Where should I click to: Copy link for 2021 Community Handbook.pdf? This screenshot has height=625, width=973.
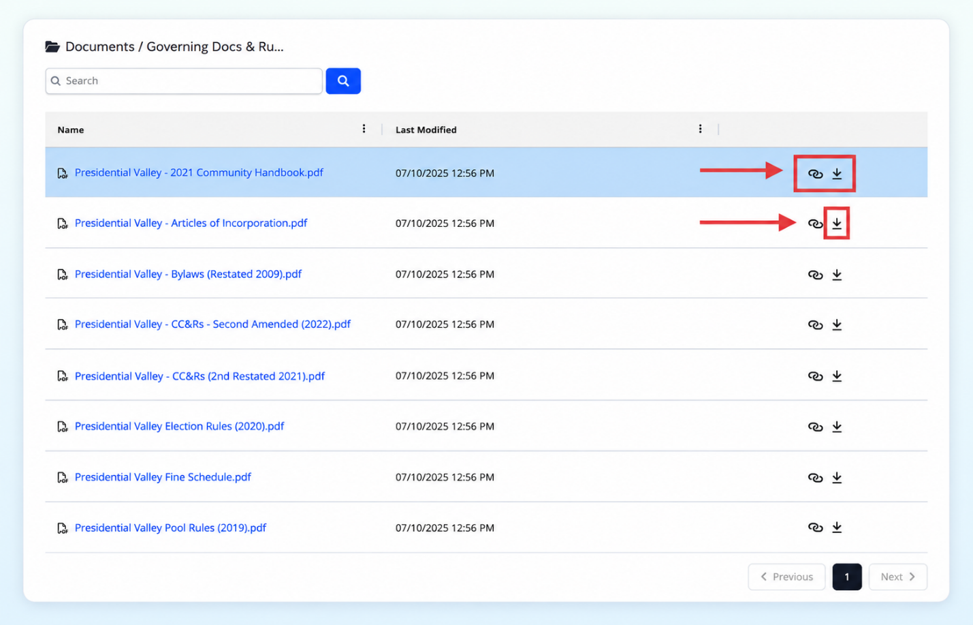pos(815,174)
